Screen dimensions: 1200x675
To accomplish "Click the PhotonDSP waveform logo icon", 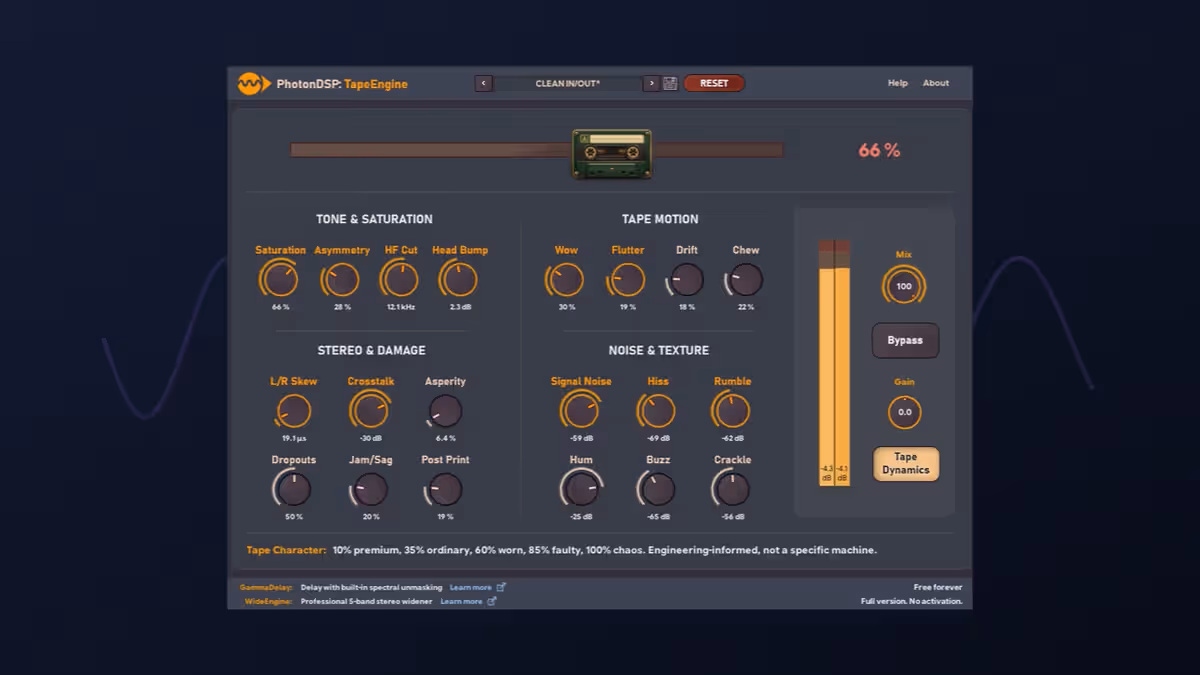I will (x=254, y=84).
